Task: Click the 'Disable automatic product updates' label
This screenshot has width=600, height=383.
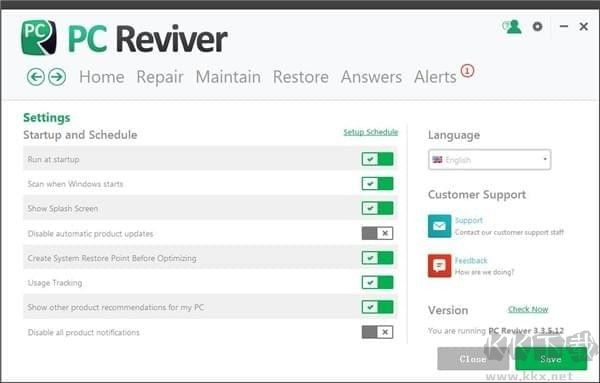Action: coord(90,233)
